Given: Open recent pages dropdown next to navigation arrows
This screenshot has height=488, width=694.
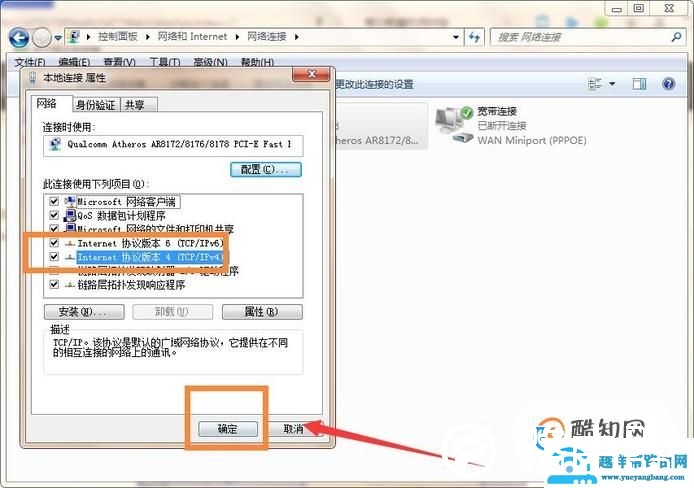Looking at the screenshot, I should pyautogui.click(x=58, y=38).
